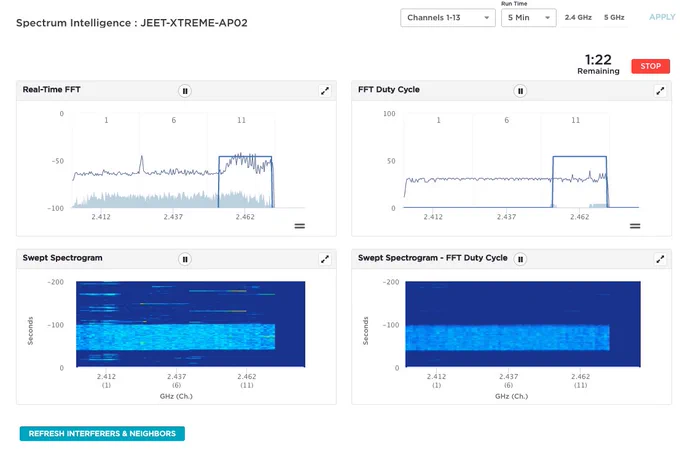Click the Swept Spectrogram heatmap

click(190, 324)
